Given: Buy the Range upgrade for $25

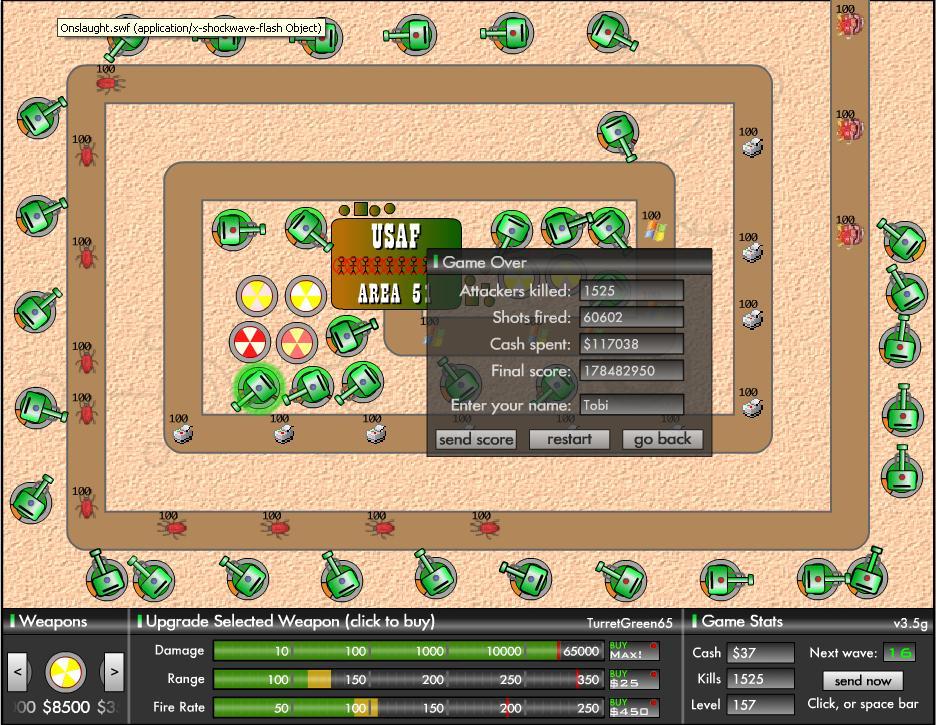Looking at the screenshot, I should (633, 679).
